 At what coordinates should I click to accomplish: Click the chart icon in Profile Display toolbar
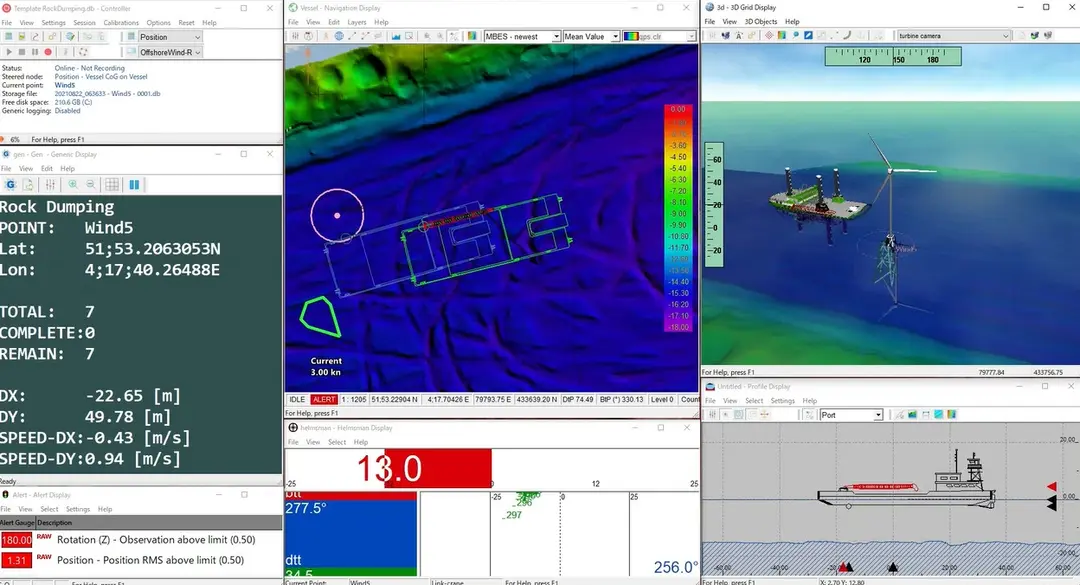tap(912, 415)
